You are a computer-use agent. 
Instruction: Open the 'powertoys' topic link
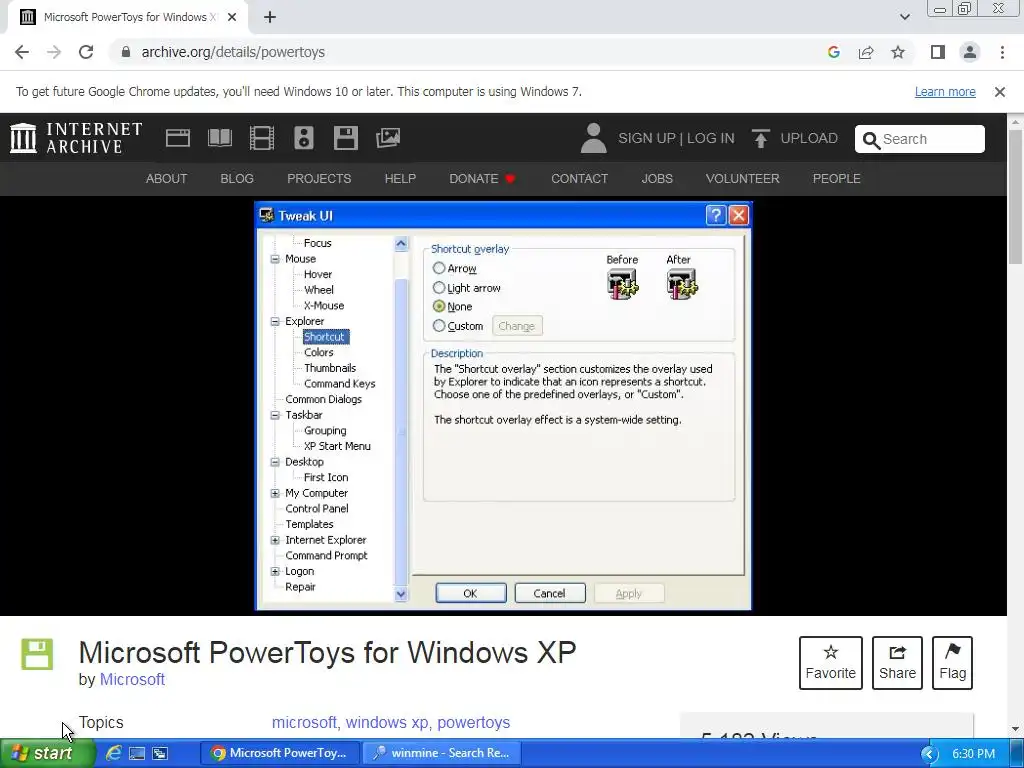pos(473,722)
